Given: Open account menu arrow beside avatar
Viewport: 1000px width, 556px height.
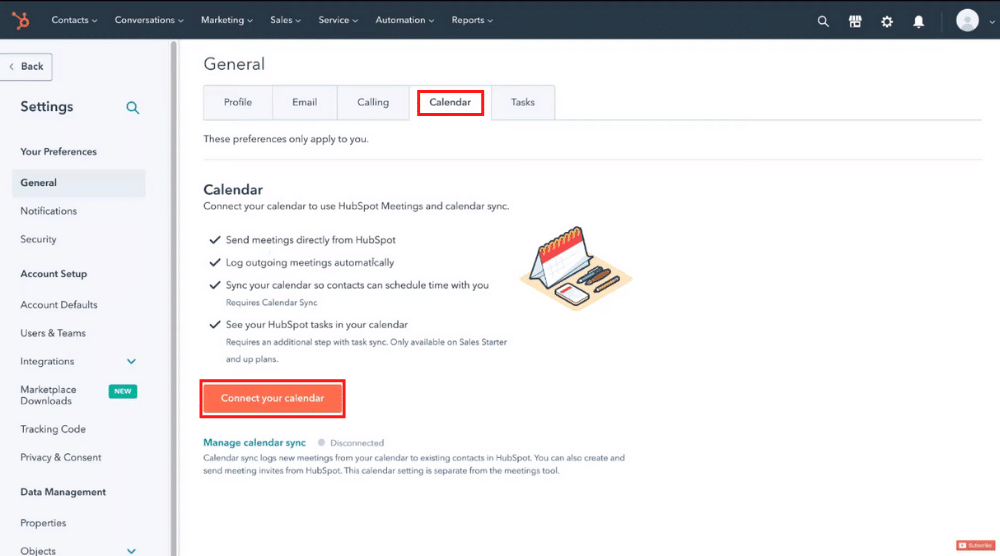Looking at the screenshot, I should pos(992,22).
